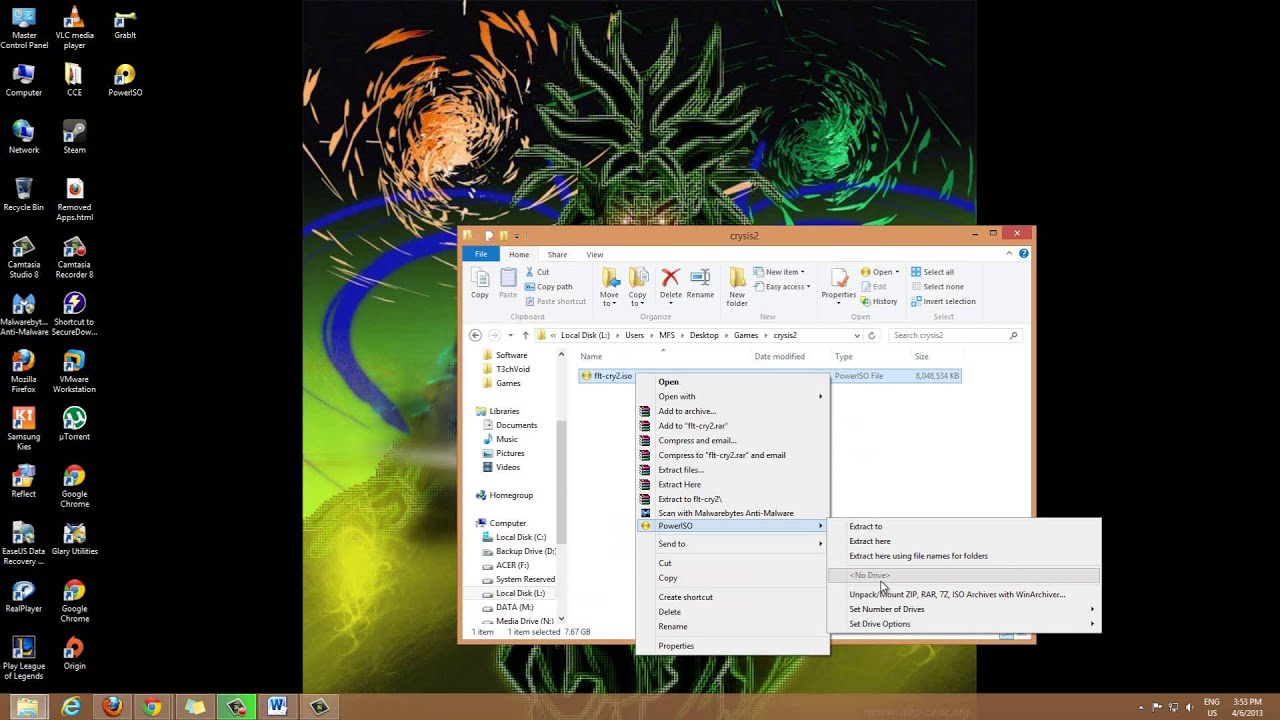Open the Recycle Bin on the desktop
The image size is (1280, 720).
click(x=23, y=194)
